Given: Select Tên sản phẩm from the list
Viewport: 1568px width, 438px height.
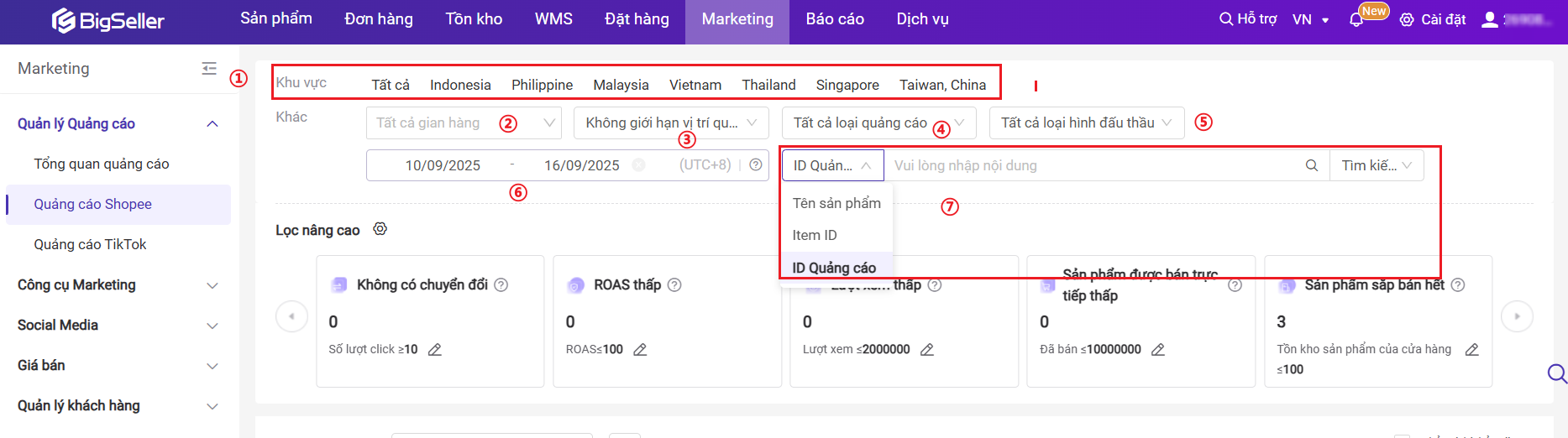Looking at the screenshot, I should (x=836, y=203).
